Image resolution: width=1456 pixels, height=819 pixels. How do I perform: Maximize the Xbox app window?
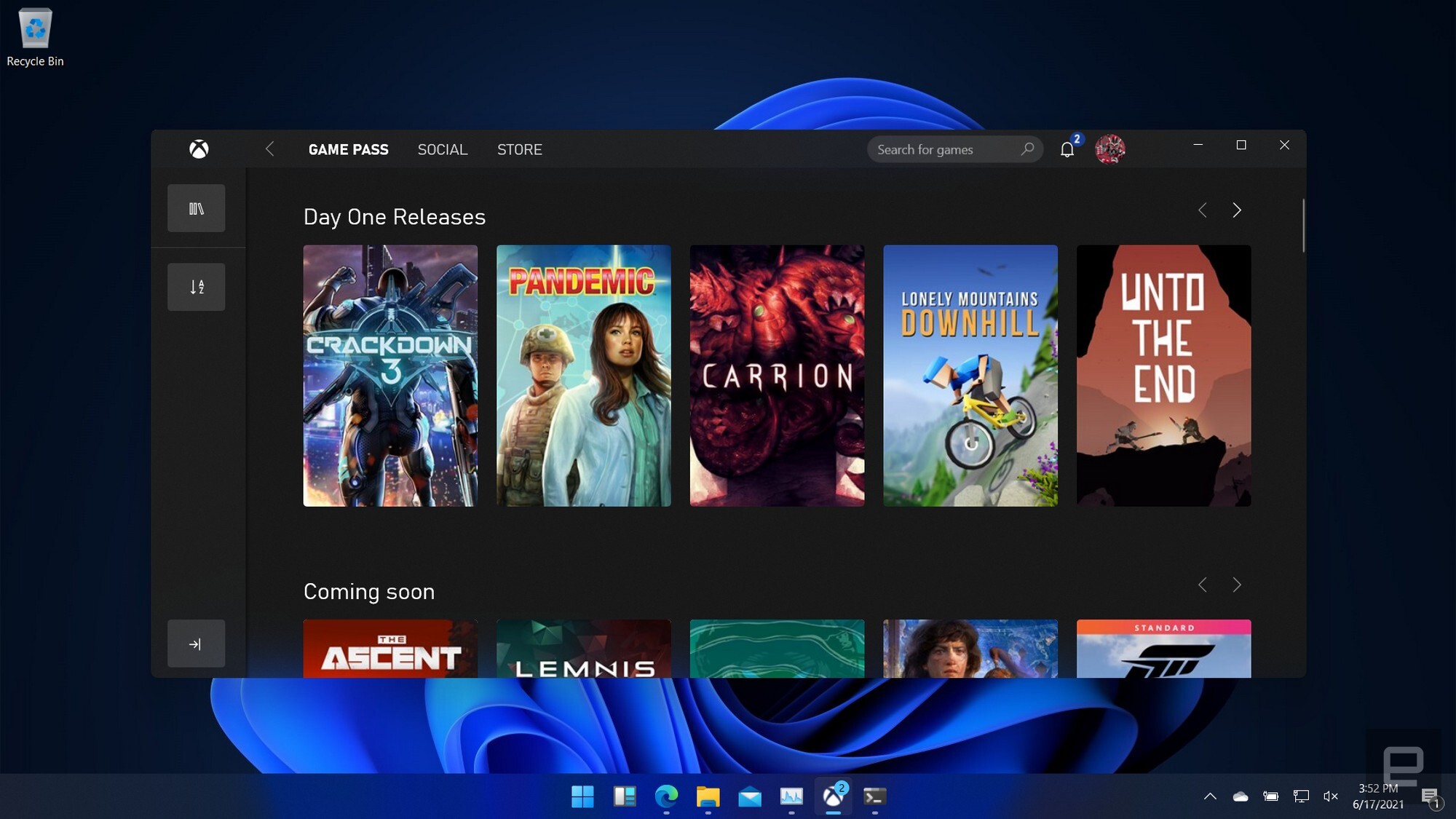tap(1241, 145)
